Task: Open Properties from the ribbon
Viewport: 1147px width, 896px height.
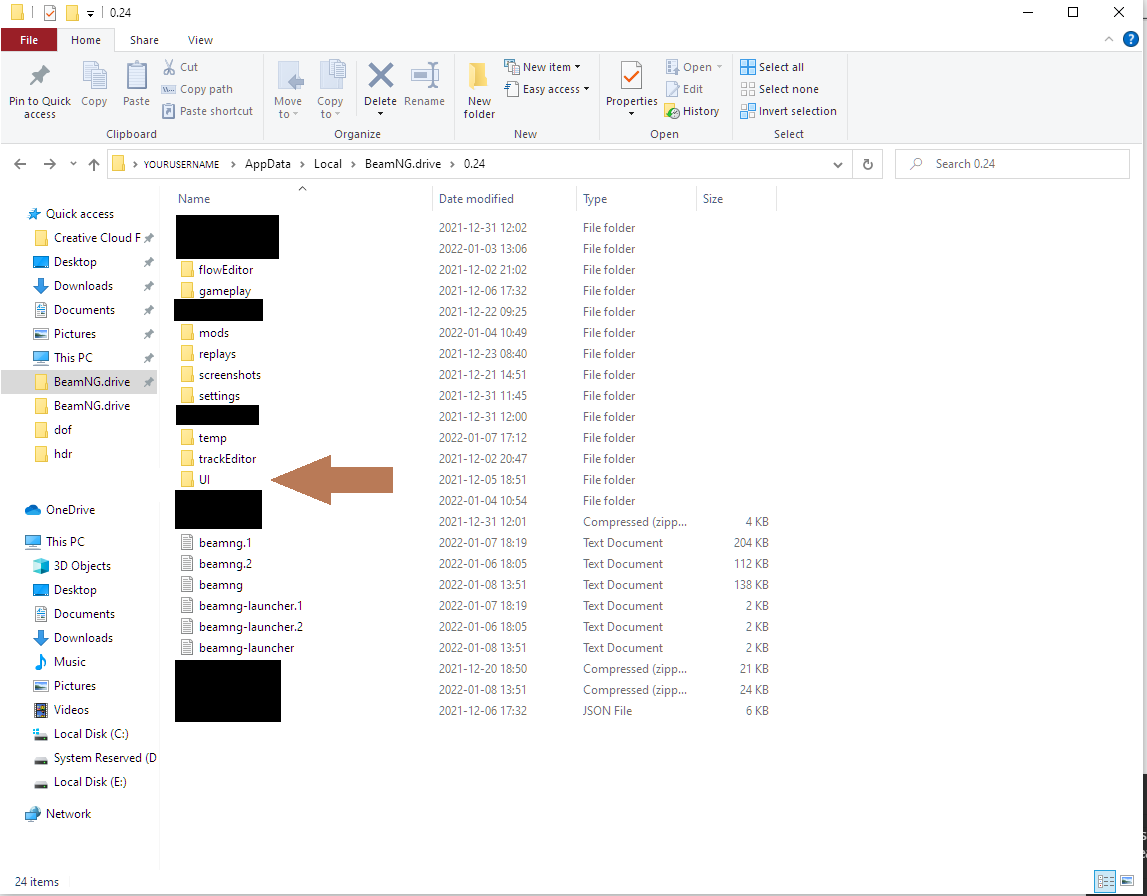Action: coord(631,90)
